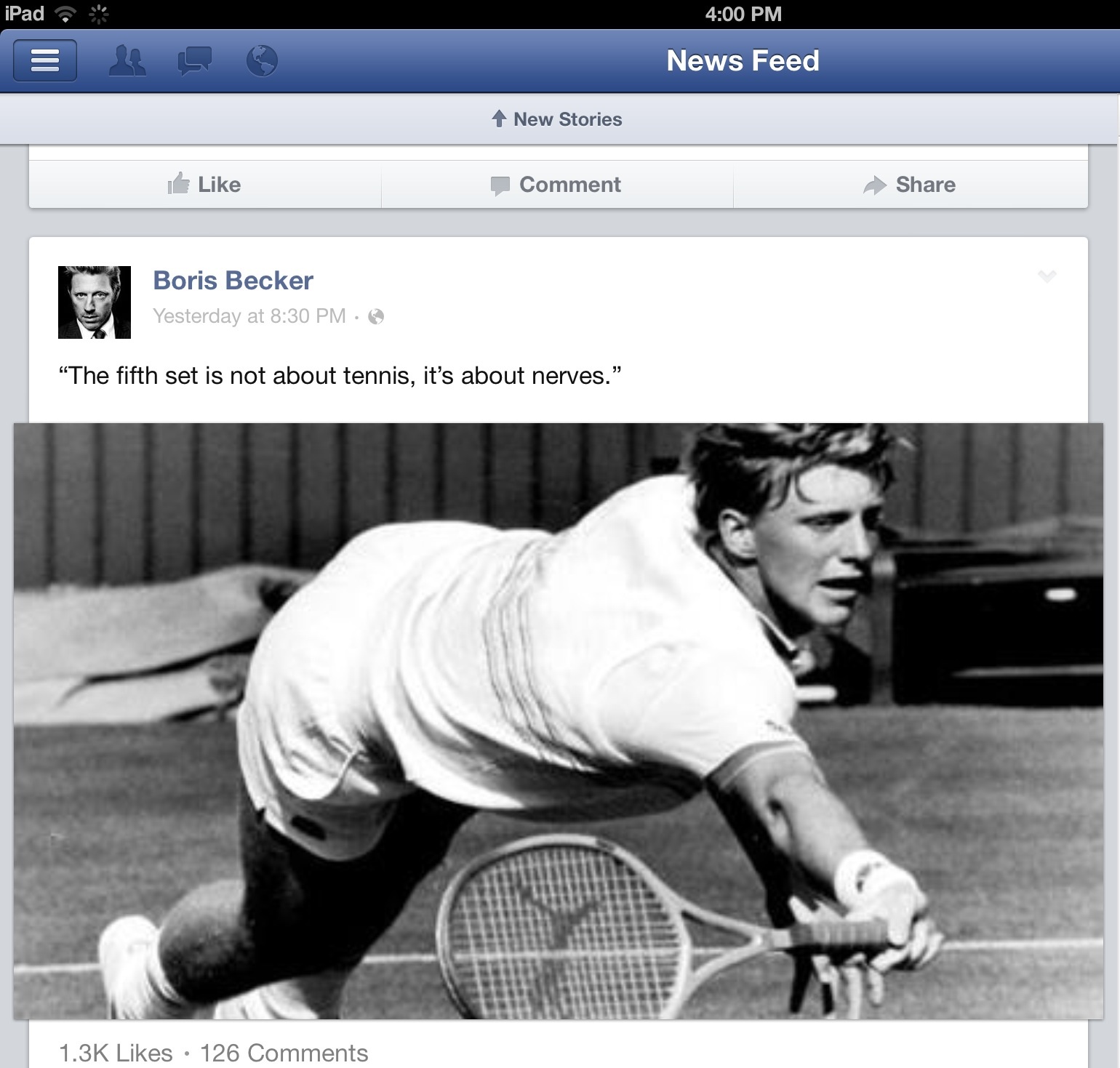
Task: Tap the News Feed title
Action: click(743, 61)
